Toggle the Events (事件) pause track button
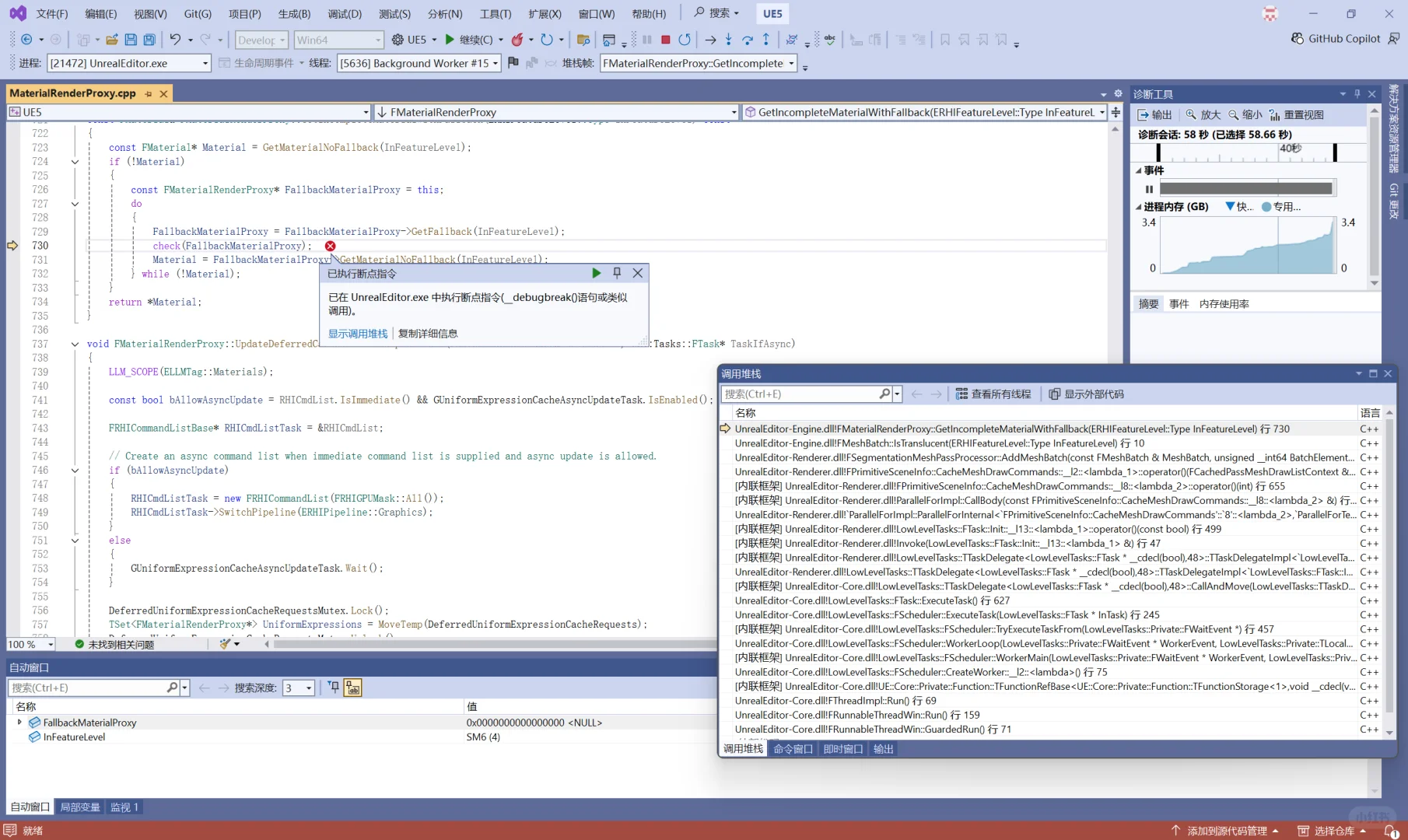This screenshot has height=840, width=1408. point(1150,189)
